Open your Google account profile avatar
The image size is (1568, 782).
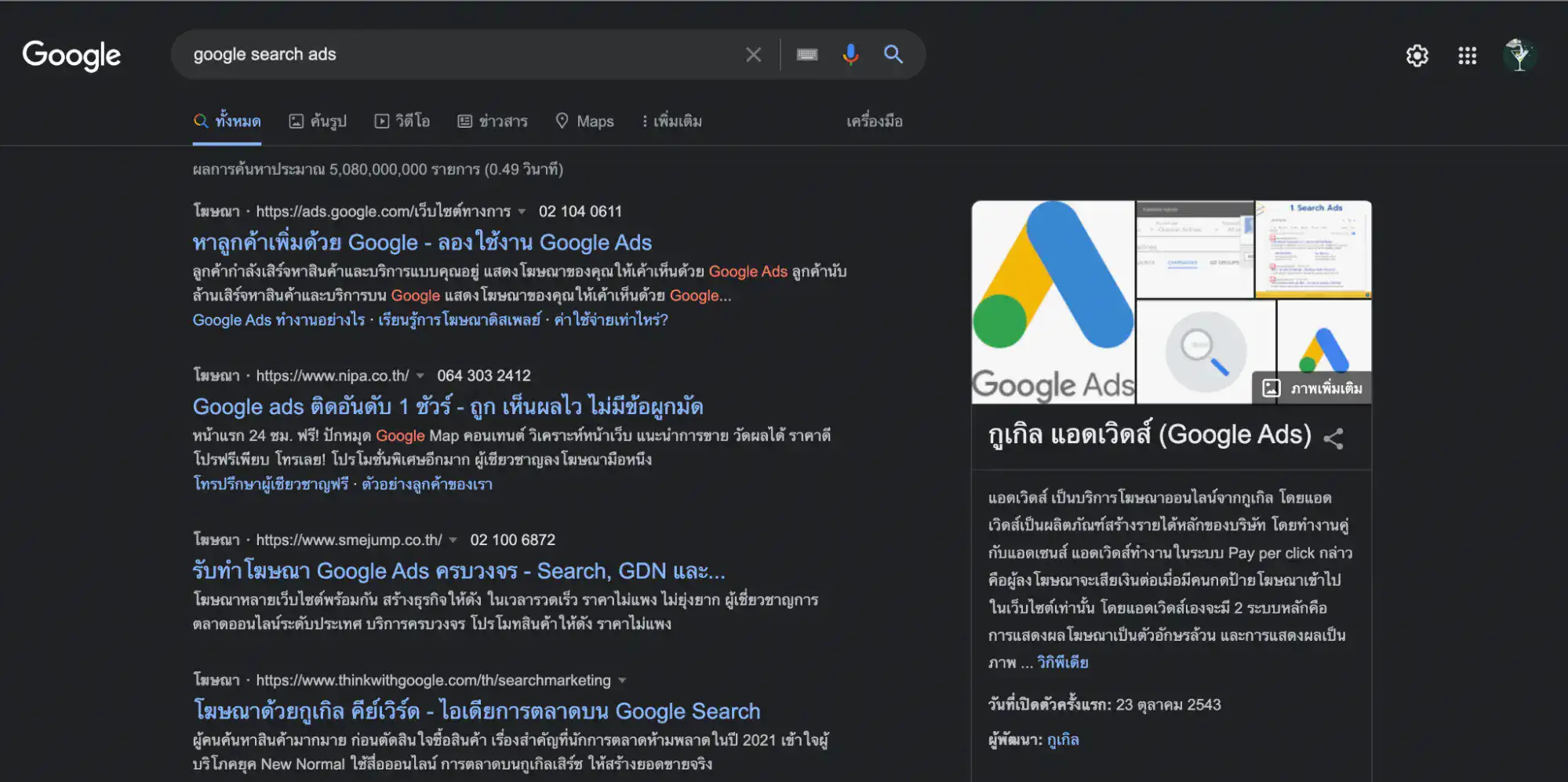tap(1518, 56)
